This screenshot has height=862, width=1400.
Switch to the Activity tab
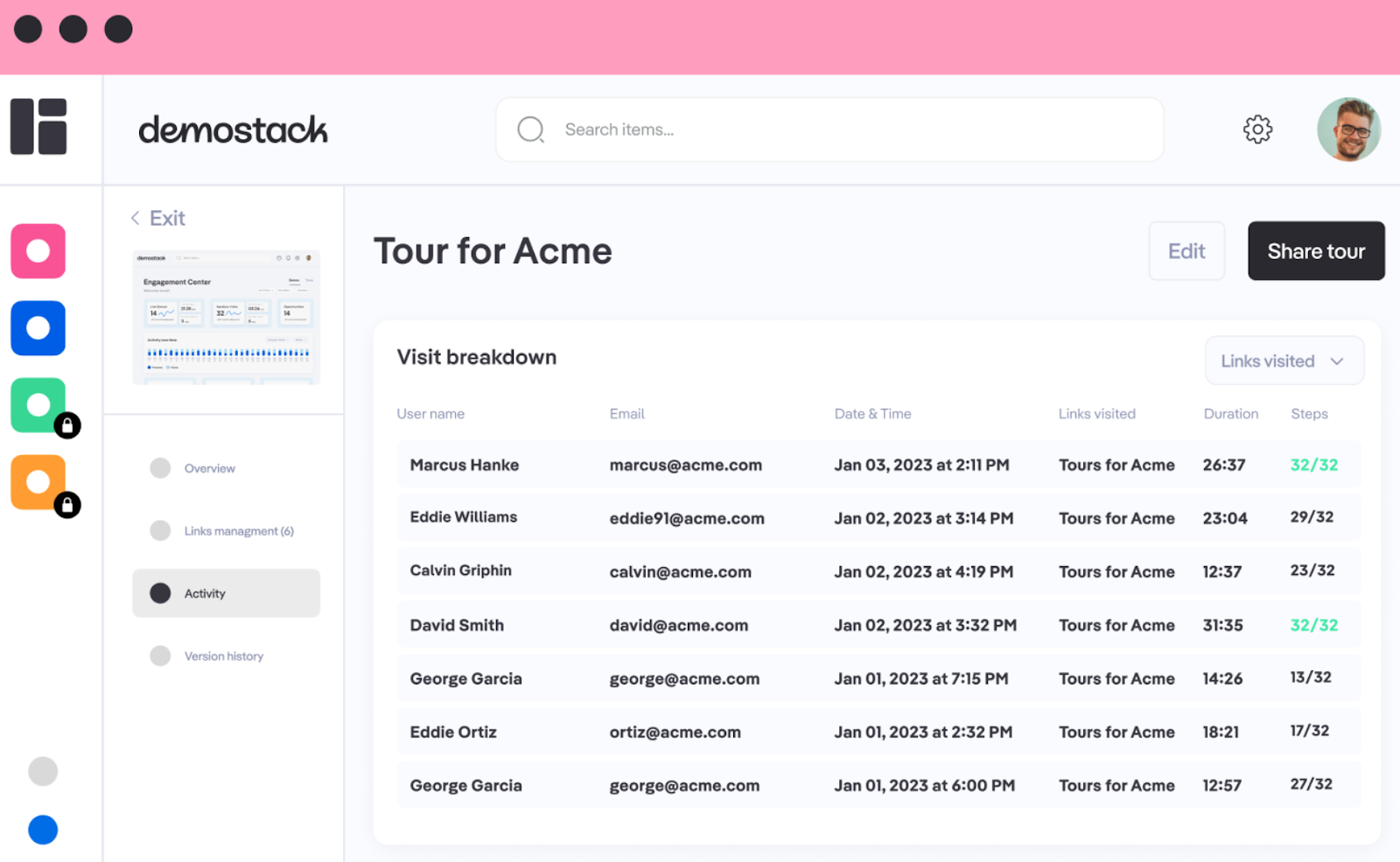coord(205,592)
